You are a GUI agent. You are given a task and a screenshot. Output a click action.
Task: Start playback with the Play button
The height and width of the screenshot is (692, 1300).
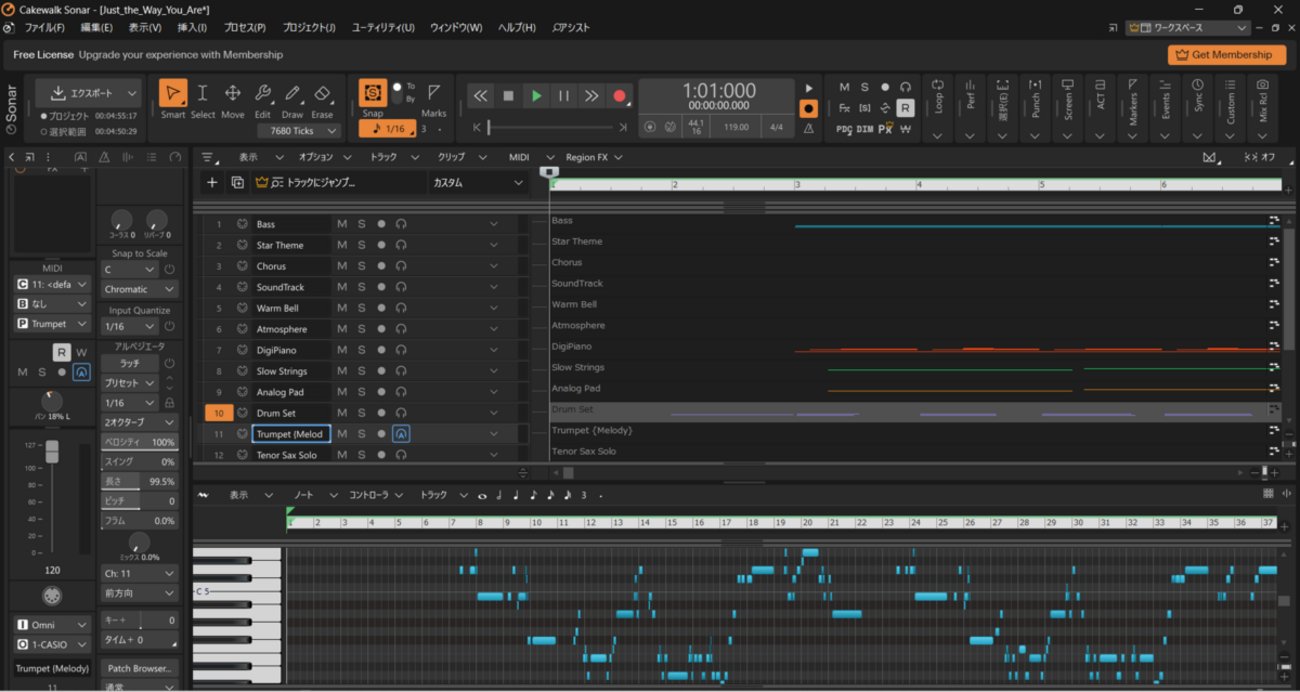(x=536, y=96)
